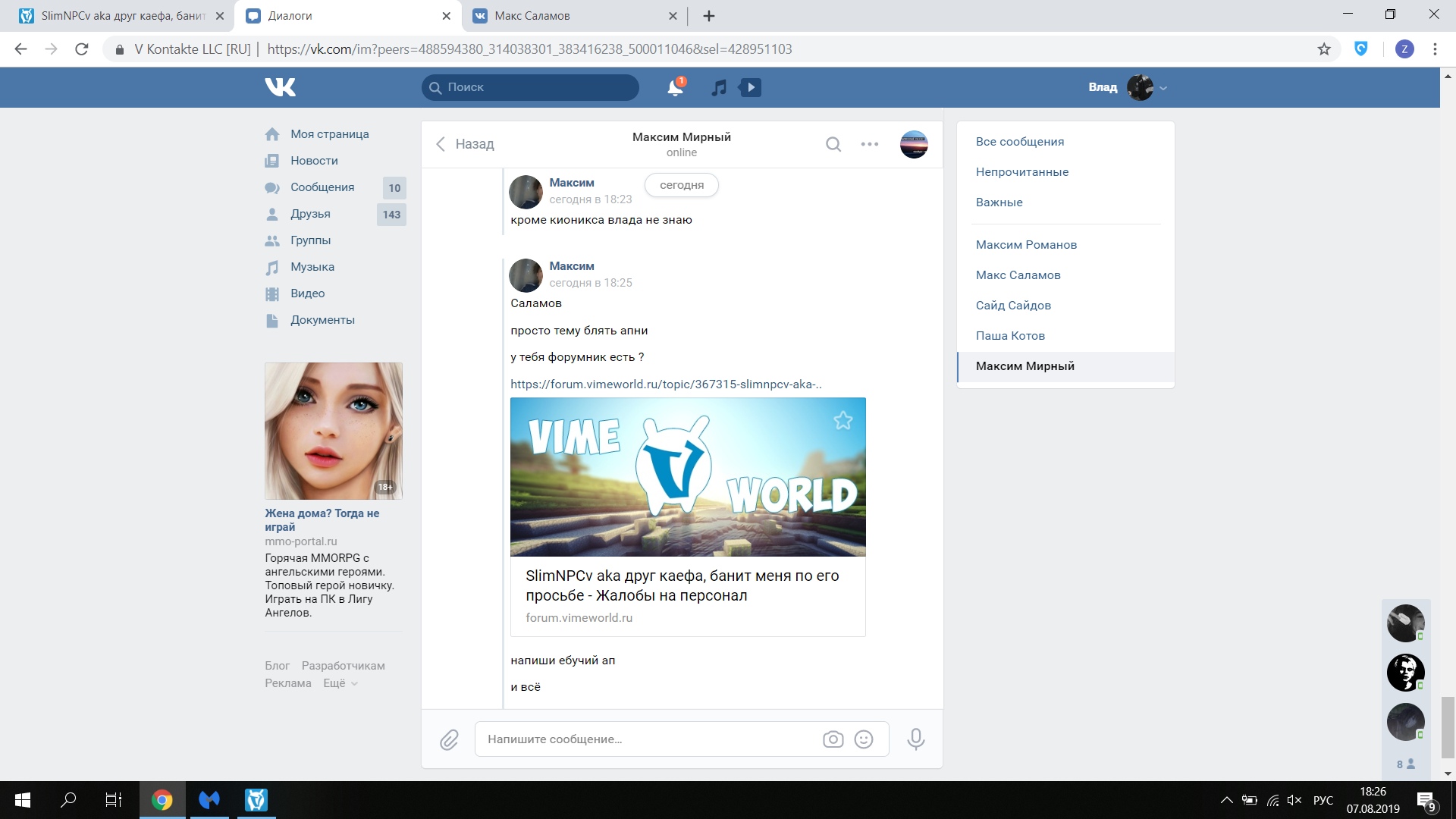Open Windows taskbar search
This screenshot has height=819, width=1456.
[x=68, y=800]
